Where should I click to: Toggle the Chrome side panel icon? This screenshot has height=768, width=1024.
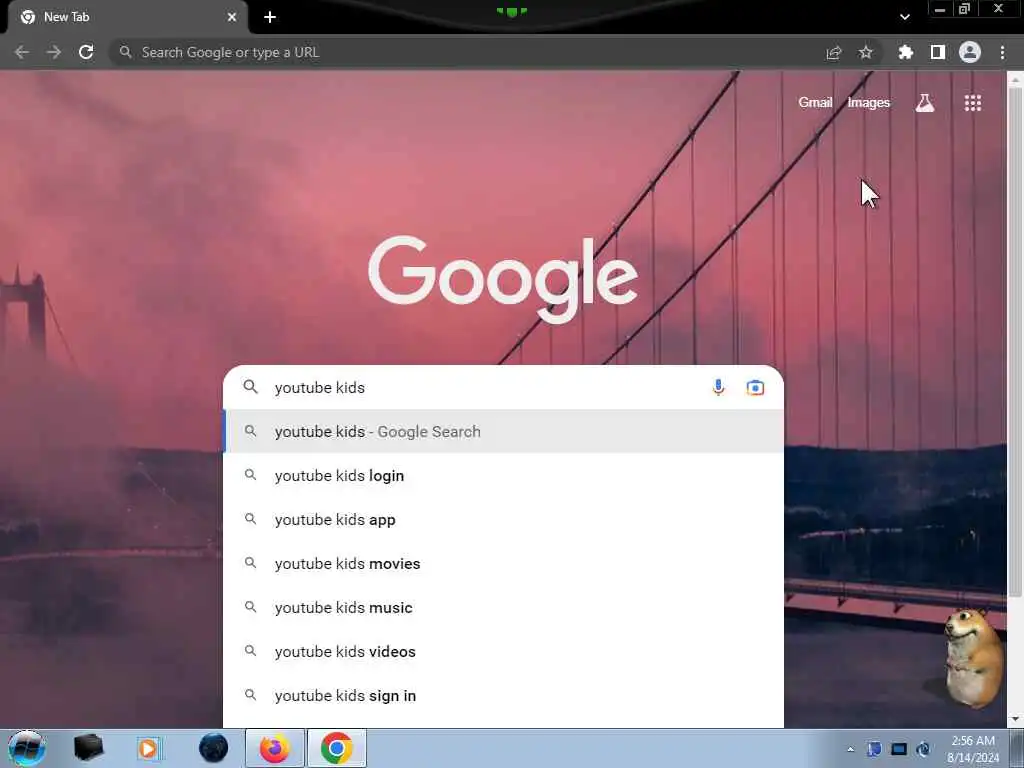tap(938, 52)
